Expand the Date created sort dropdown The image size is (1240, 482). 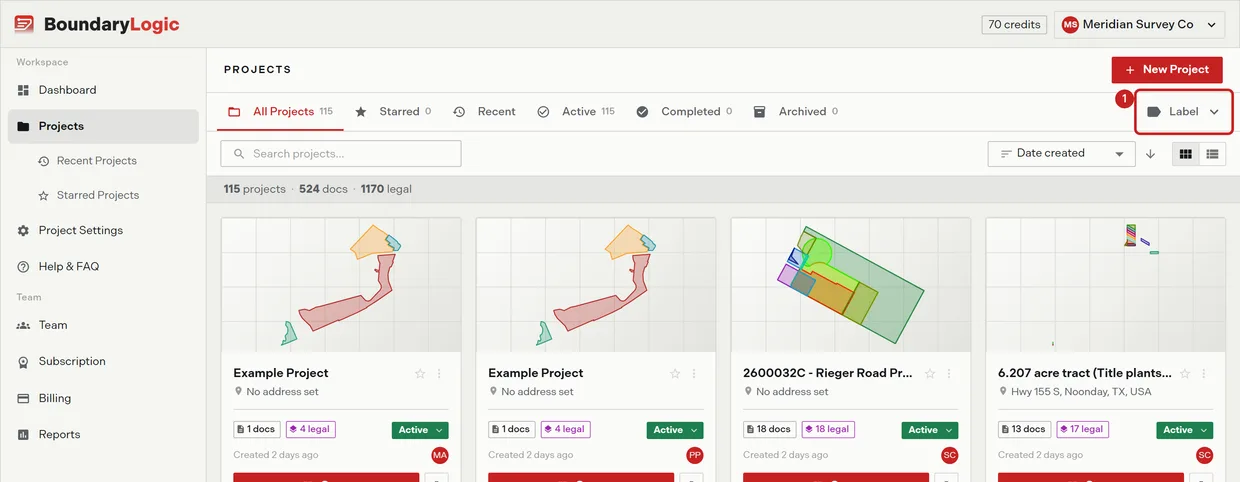1062,154
